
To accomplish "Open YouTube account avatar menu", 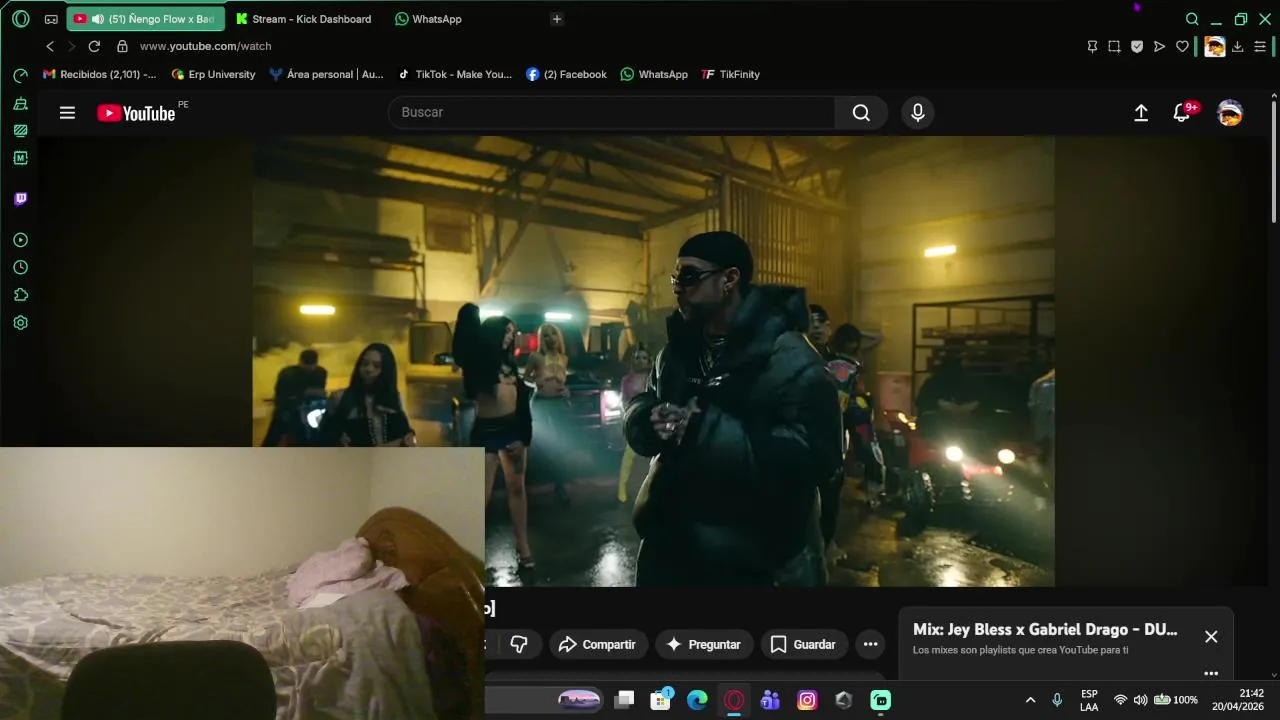I will coord(1230,113).
